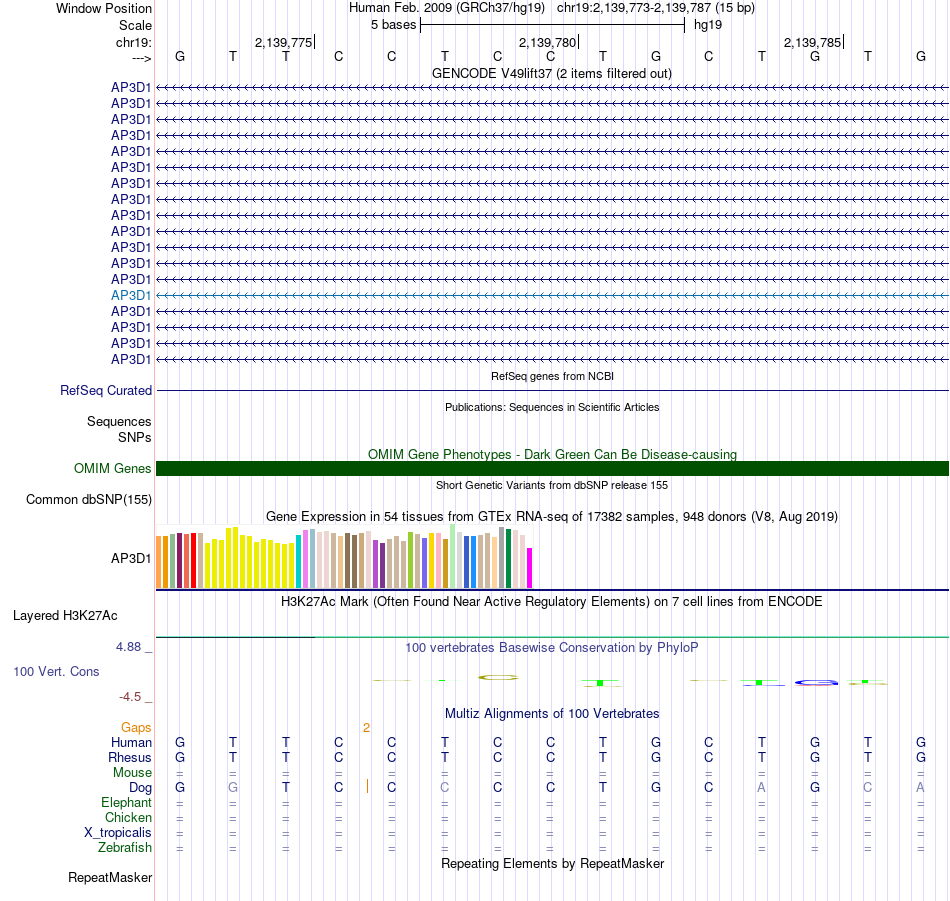The height and width of the screenshot is (901, 950).
Task: Click the first orange GTEx expression bar
Action: 159,562
